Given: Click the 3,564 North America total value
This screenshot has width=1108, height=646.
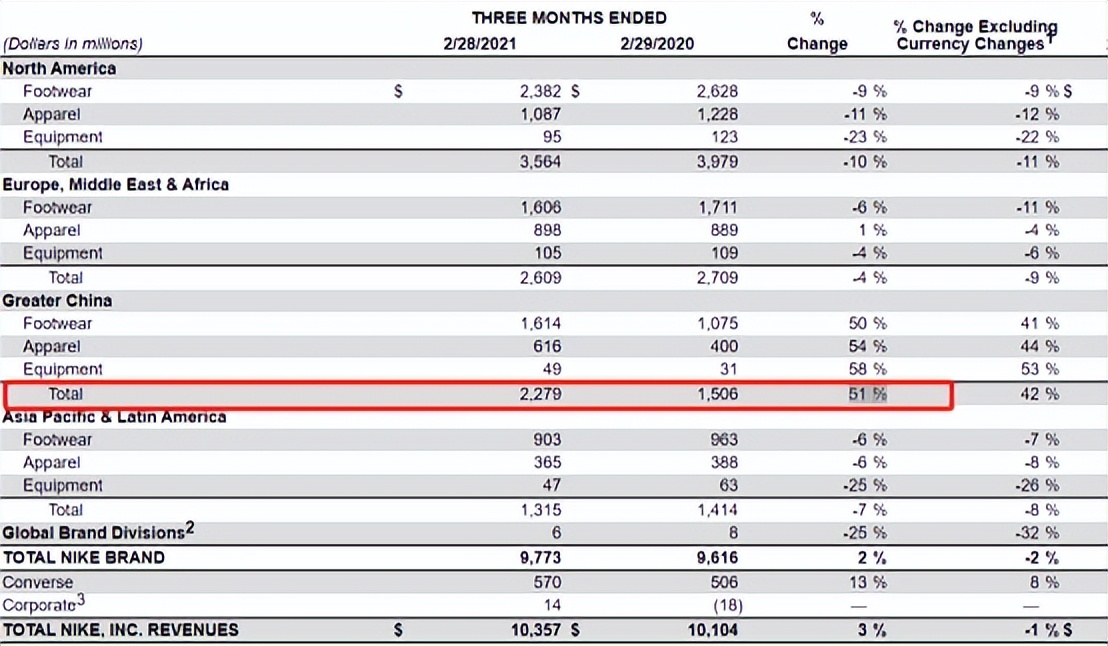Looking at the screenshot, I should [541, 161].
